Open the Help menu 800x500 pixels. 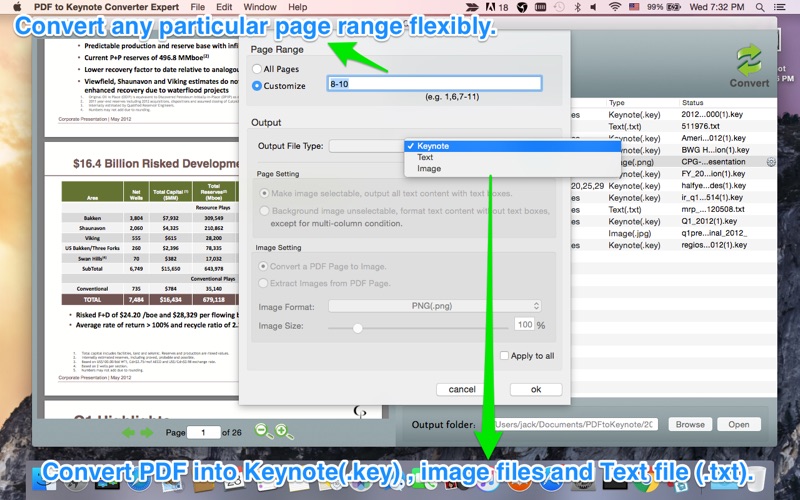click(x=297, y=7)
